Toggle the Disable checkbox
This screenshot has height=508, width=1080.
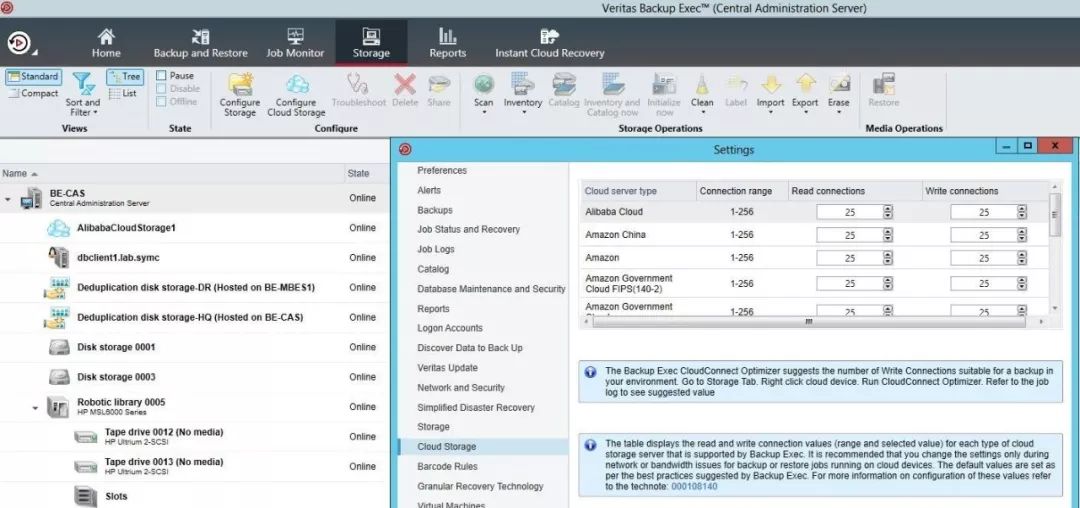click(x=161, y=89)
